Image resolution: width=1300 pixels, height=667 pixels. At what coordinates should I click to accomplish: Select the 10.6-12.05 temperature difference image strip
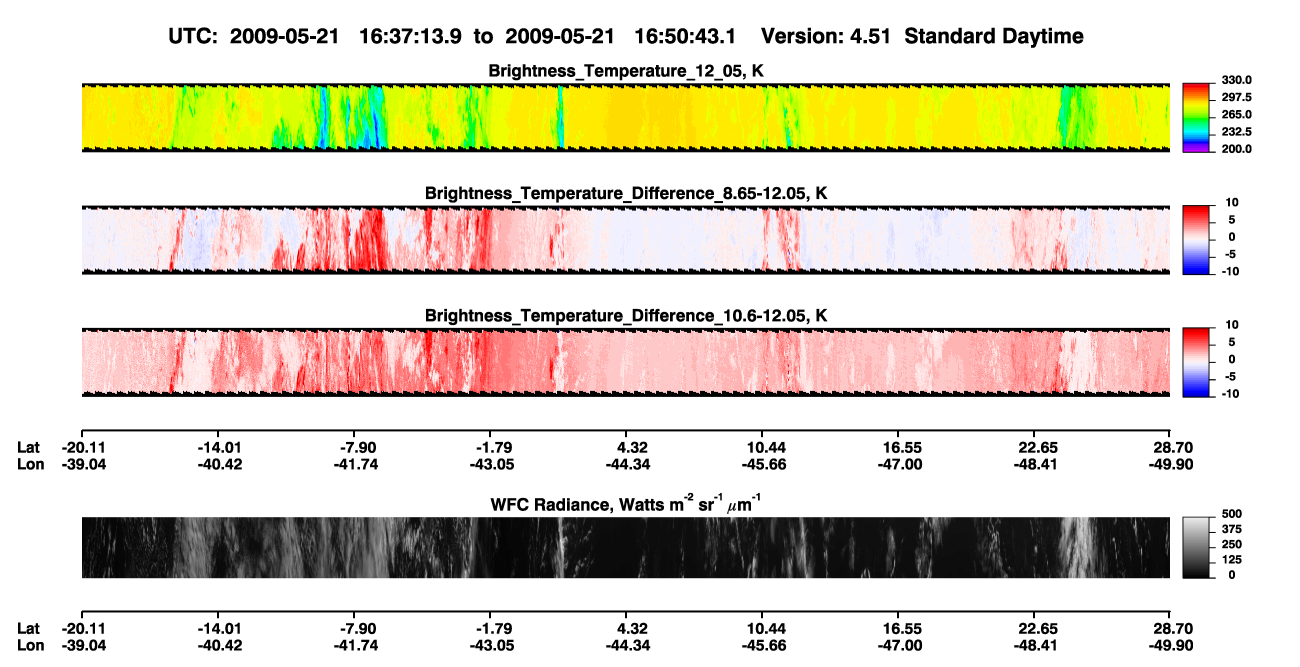[x=625, y=361]
